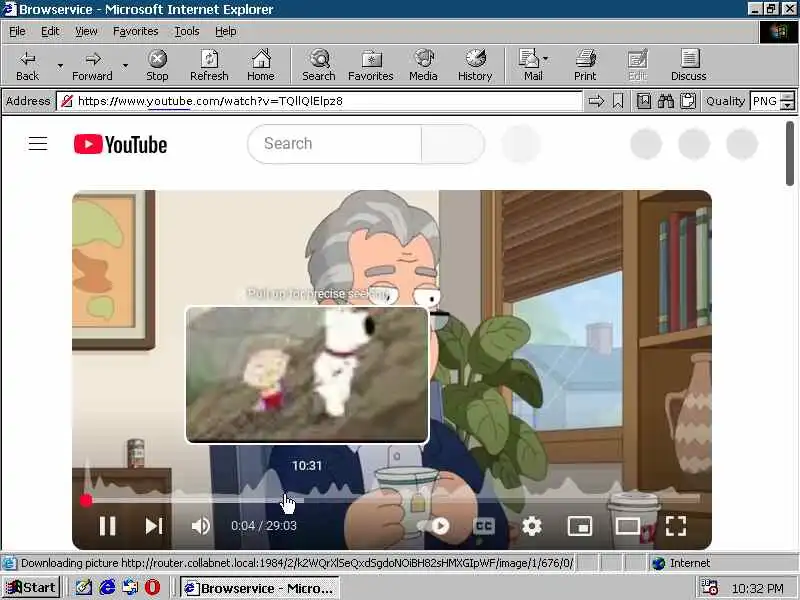Increase Quality with the up stepper arrow

[x=788, y=96]
